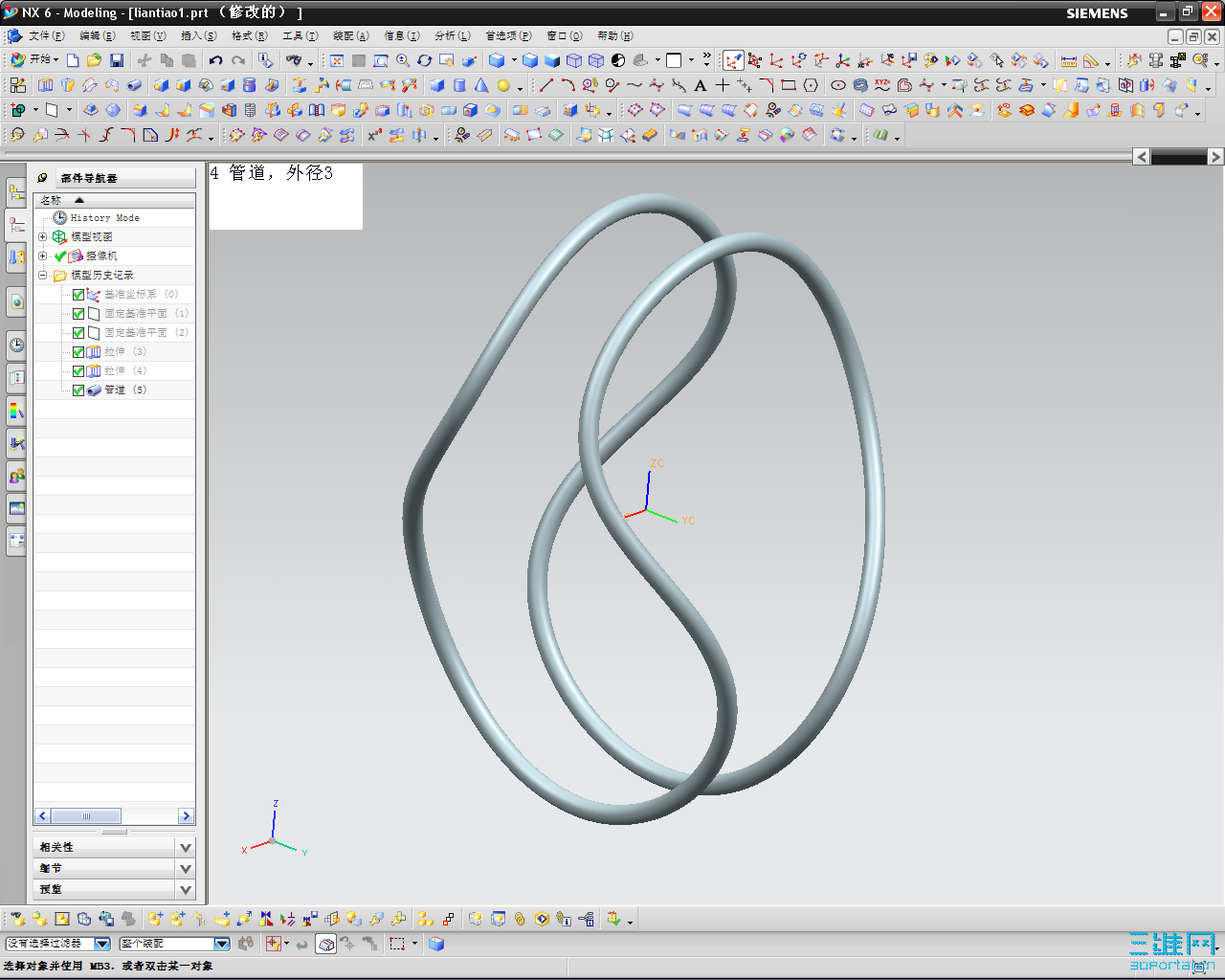Toggle checkbox for 拉伸 (3) feature
Viewport: 1225px width, 980px height.
[x=78, y=352]
